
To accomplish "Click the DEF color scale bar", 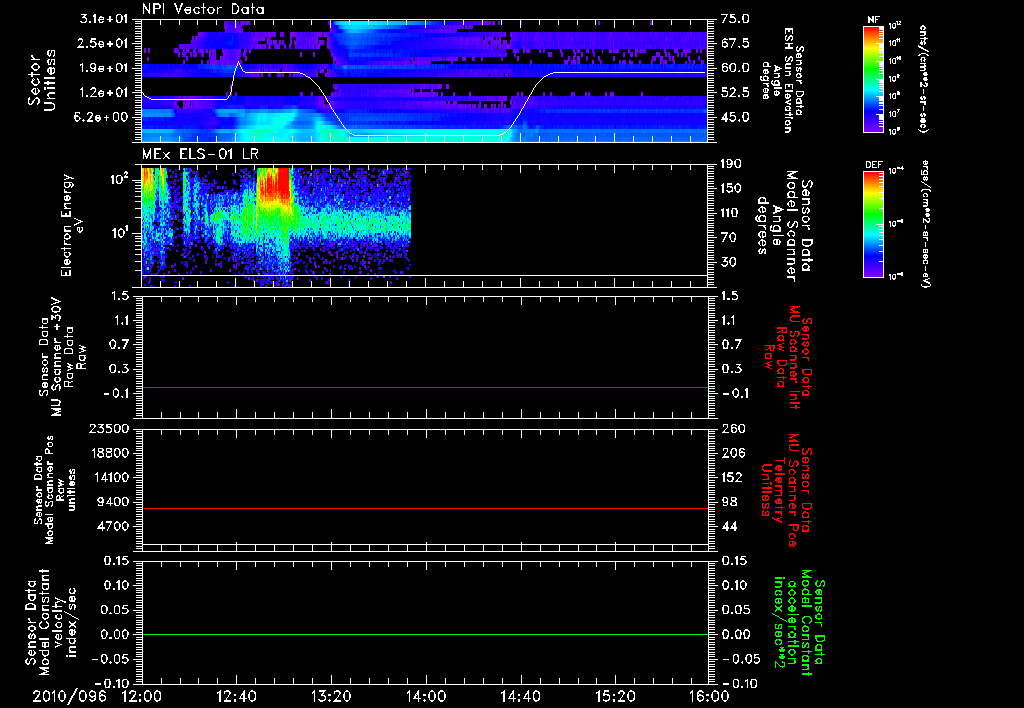I will 873,224.
